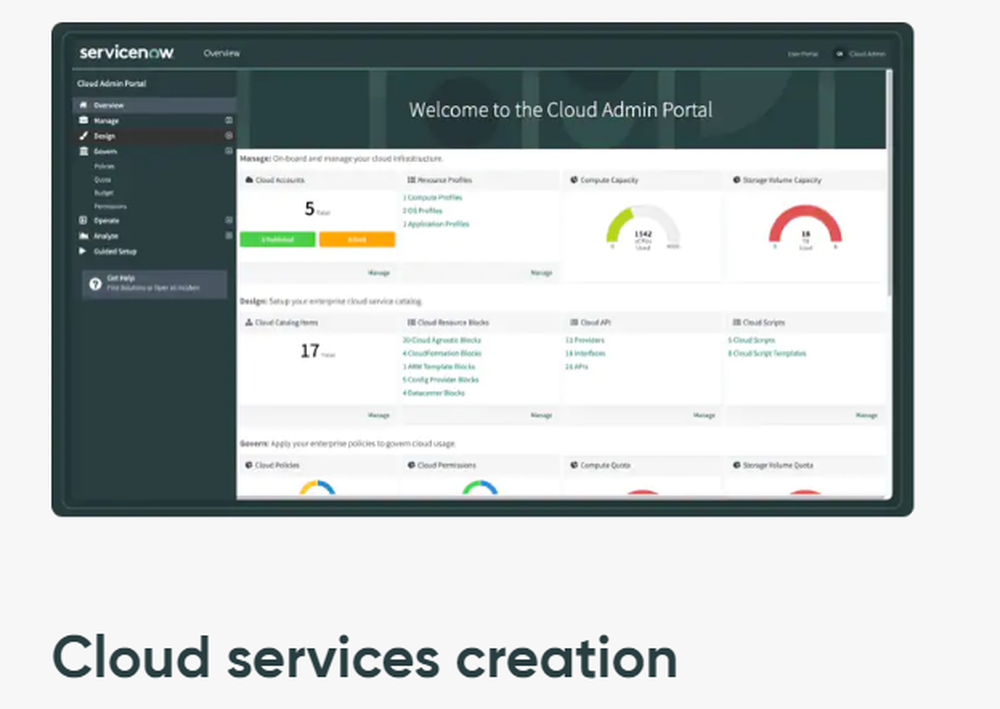Open the Application Profiles link
Viewport: 1000px width, 709px height.
coord(436,224)
